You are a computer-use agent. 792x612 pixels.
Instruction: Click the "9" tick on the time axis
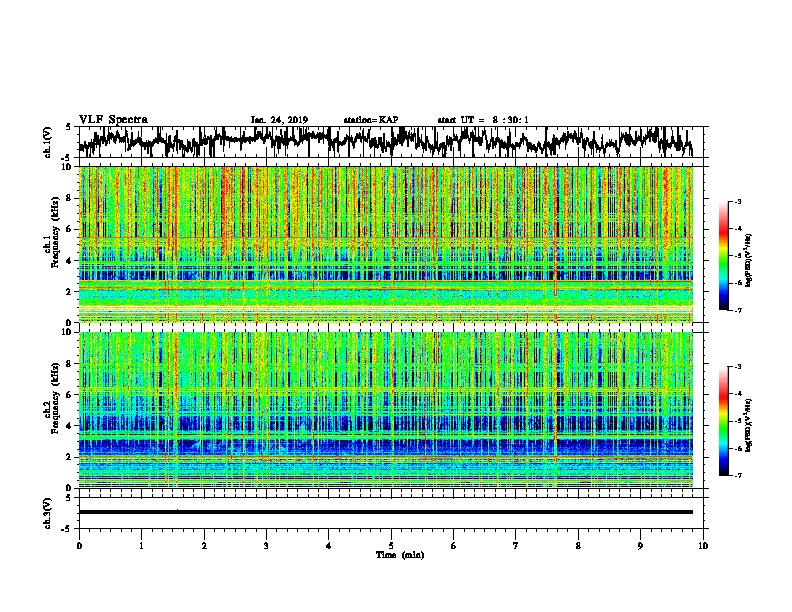click(x=640, y=546)
